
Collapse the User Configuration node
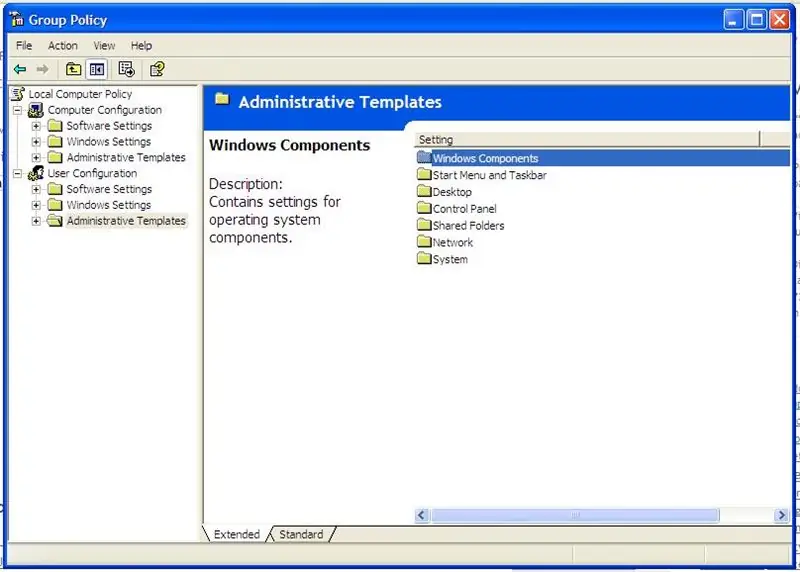coord(17,173)
